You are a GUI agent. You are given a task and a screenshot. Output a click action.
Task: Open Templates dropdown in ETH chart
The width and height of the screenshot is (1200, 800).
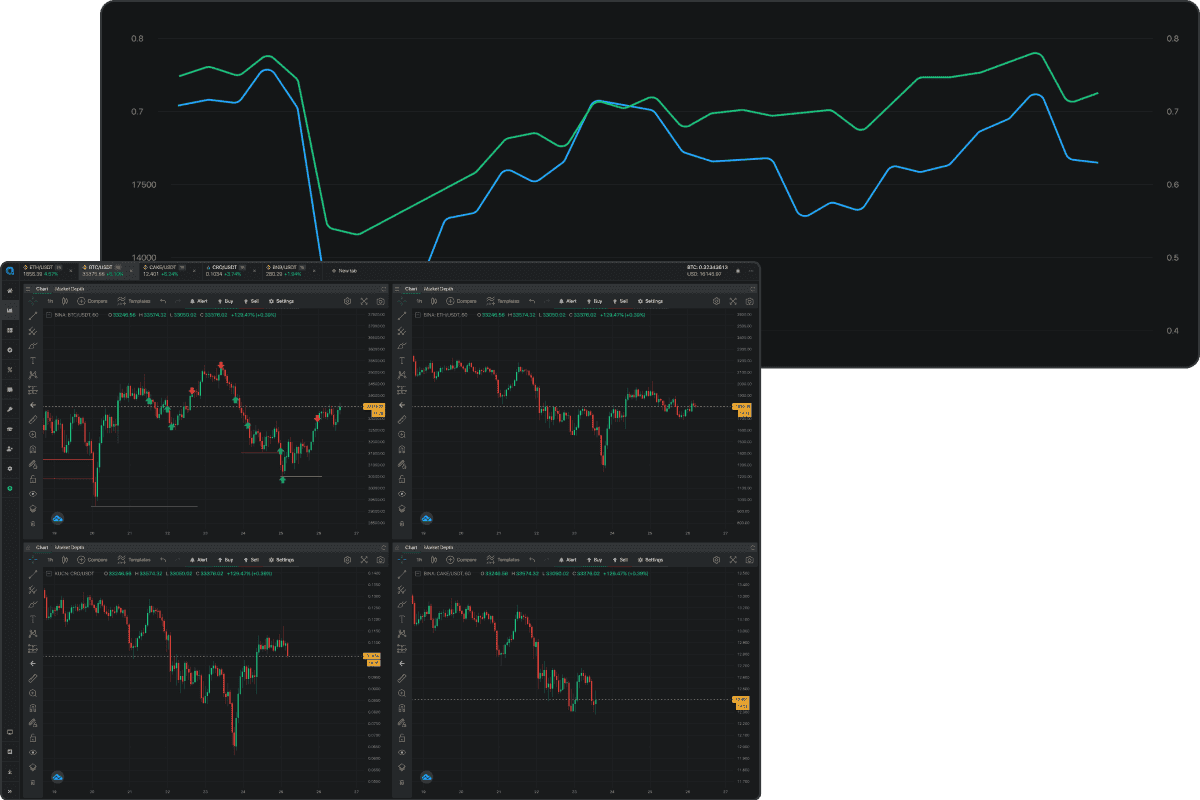[502, 300]
